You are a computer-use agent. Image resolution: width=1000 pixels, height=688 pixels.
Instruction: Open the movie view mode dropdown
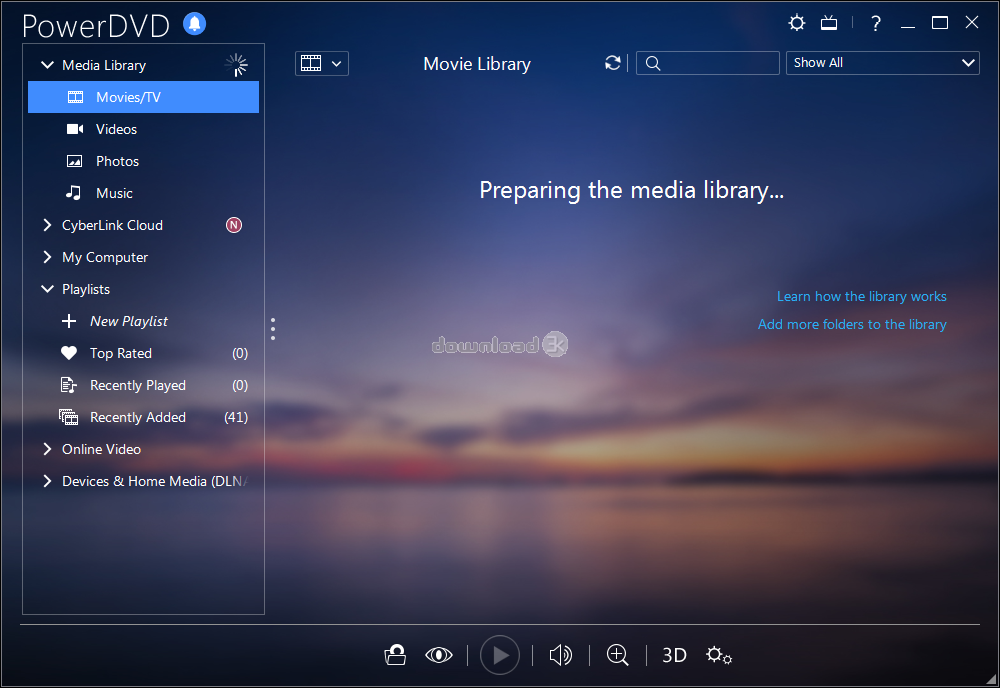point(322,63)
